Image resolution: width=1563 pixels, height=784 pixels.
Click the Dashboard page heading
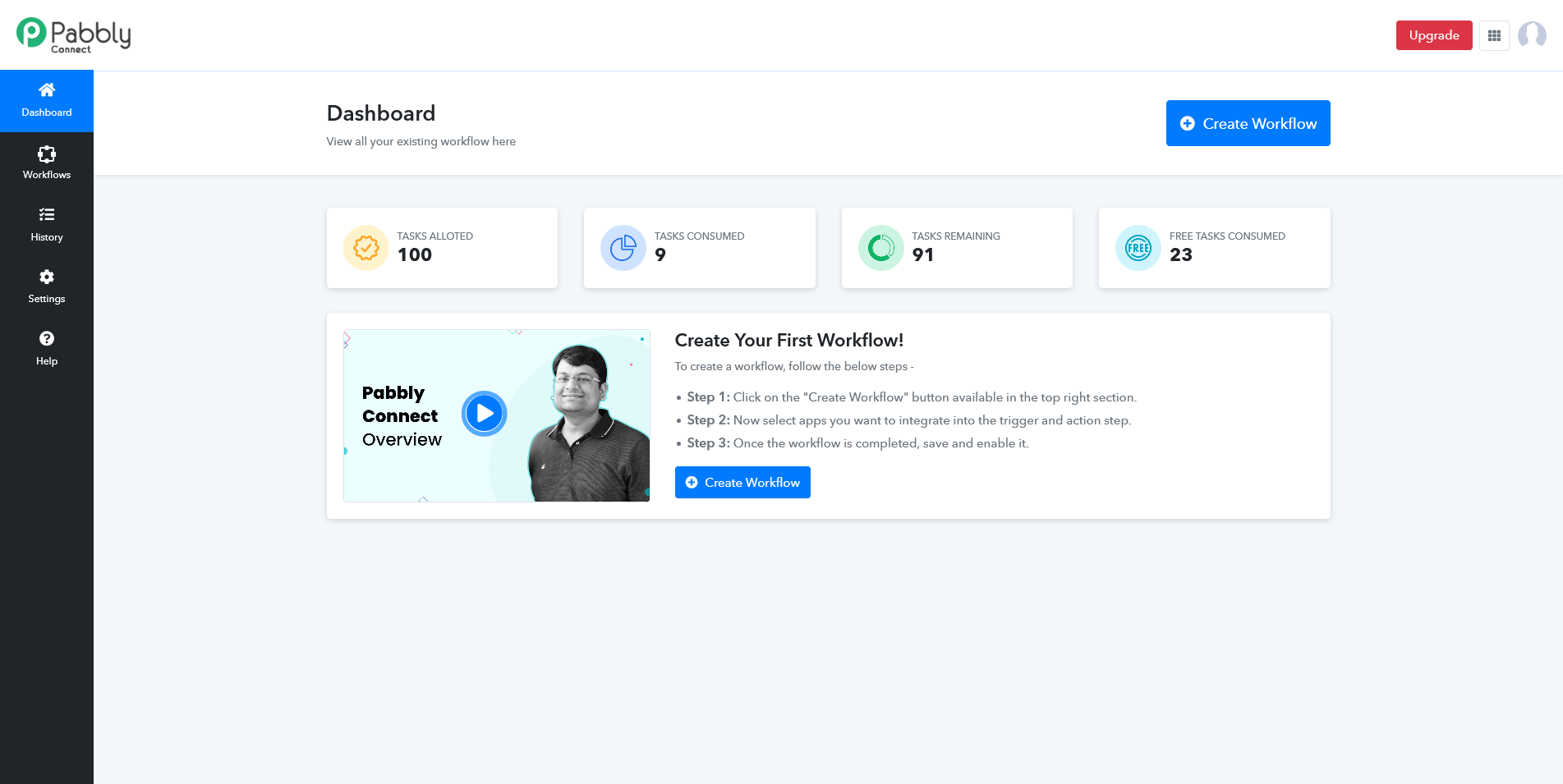(381, 113)
